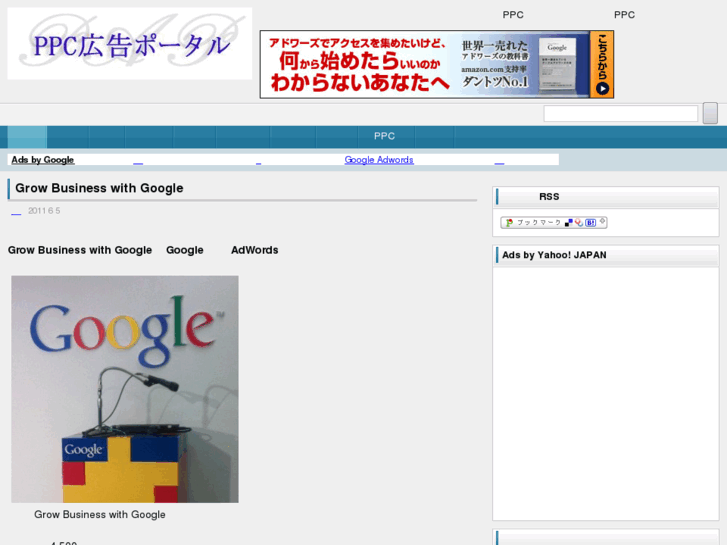Click the 2011 6 5 post date
Image resolution: width=727 pixels, height=545 pixels.
click(x=44, y=211)
